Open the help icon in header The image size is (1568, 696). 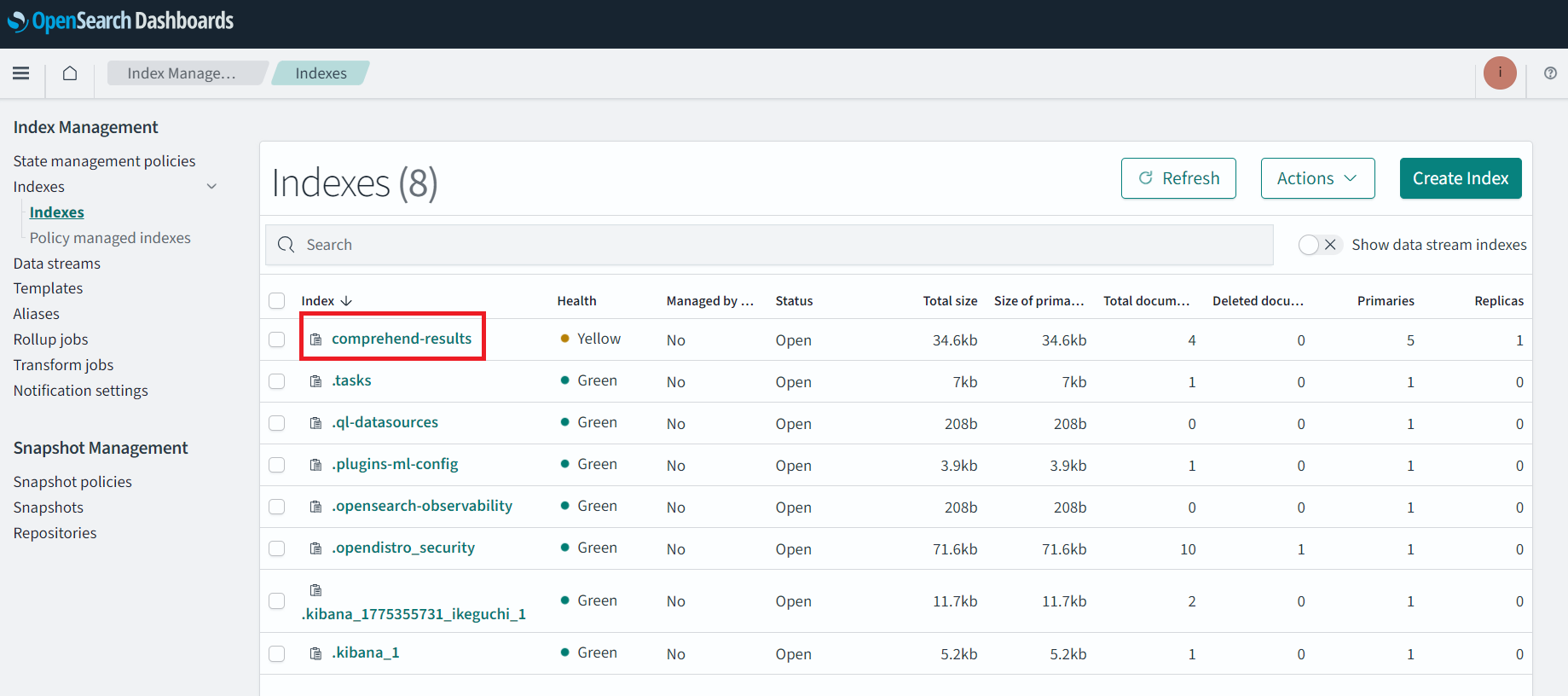coord(1550,73)
